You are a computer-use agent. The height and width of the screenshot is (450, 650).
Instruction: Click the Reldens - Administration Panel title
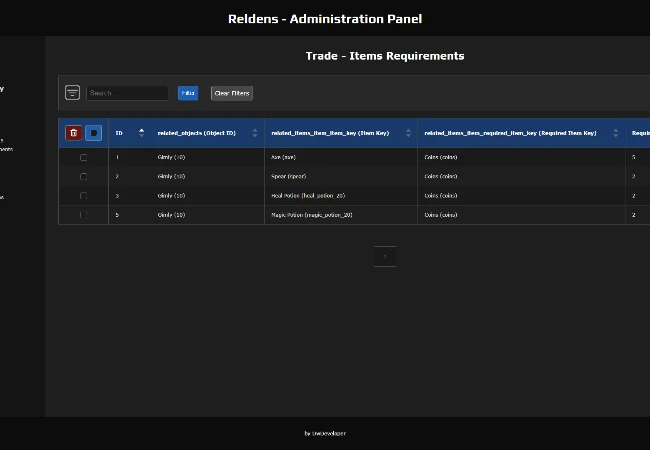pos(325,19)
